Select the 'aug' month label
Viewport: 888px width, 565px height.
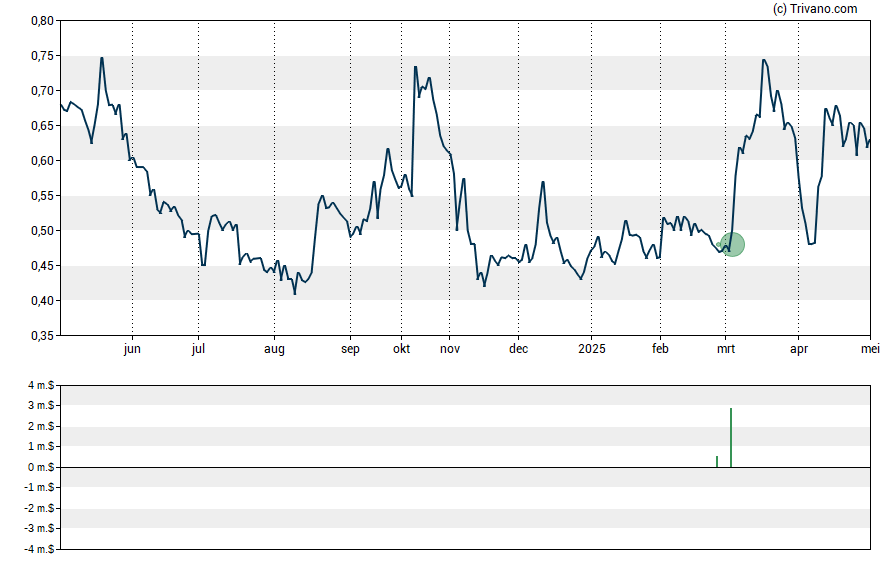[274, 349]
